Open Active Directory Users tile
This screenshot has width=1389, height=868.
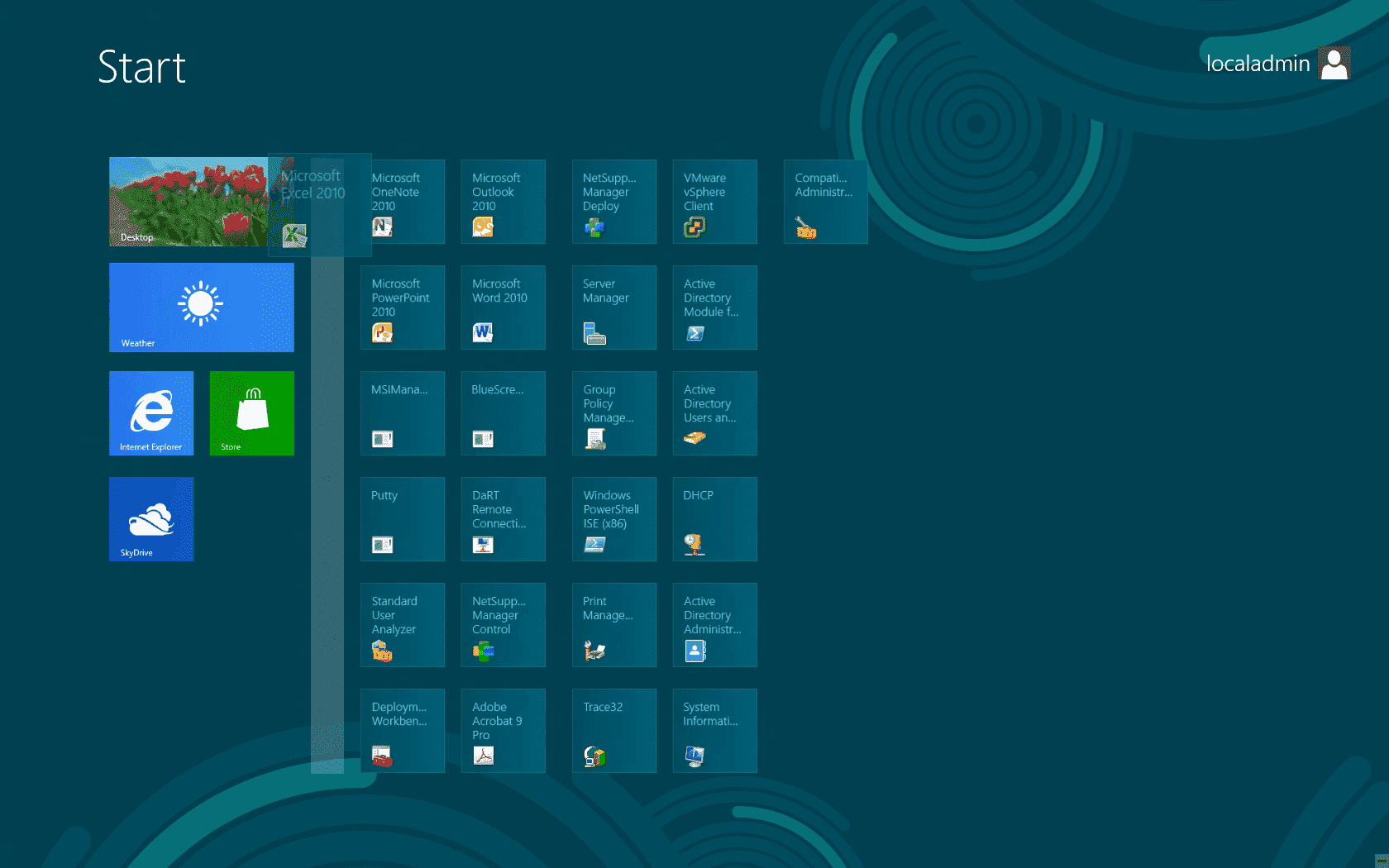pyautogui.click(x=715, y=413)
